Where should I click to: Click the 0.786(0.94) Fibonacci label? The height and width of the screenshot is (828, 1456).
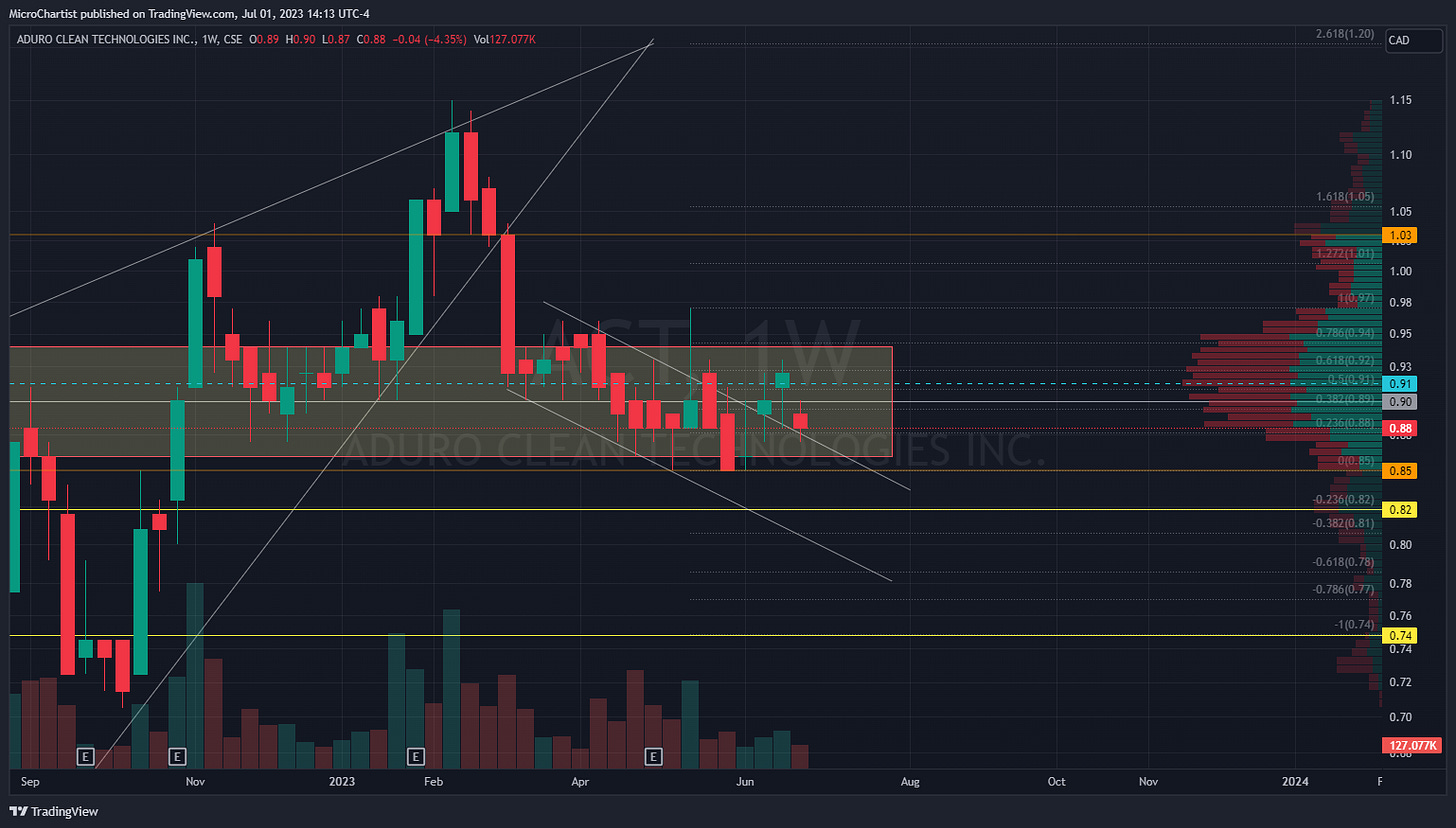click(1345, 333)
